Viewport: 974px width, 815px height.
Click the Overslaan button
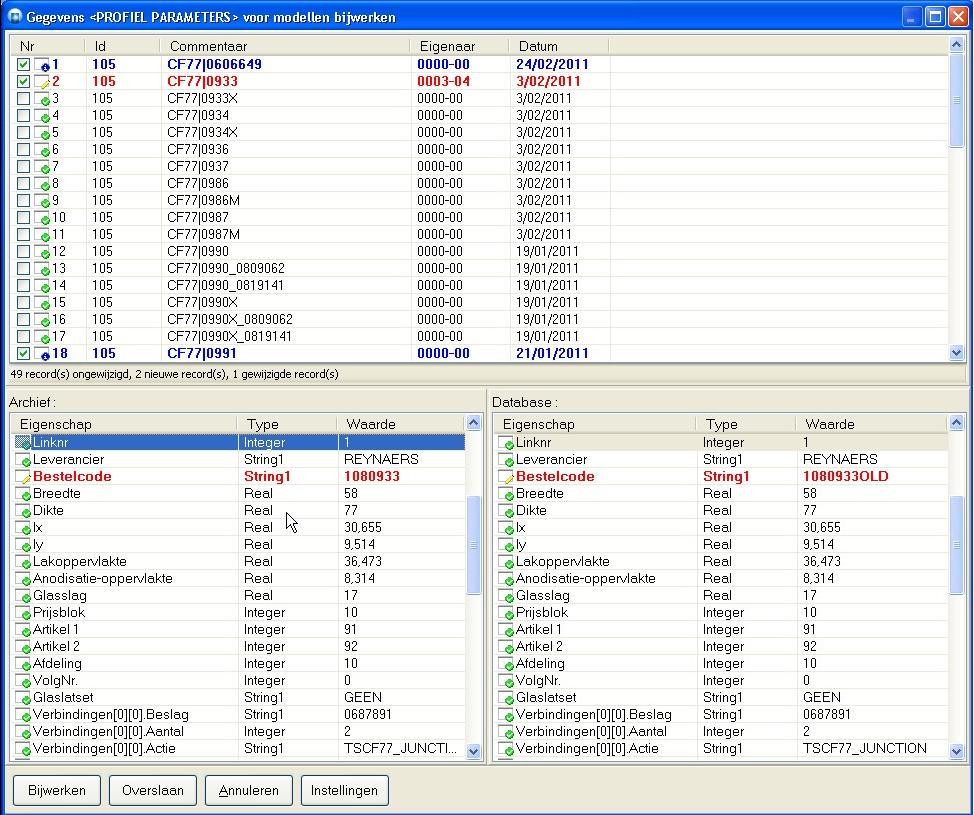pos(153,790)
